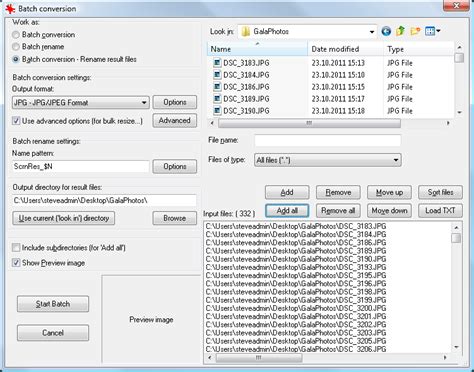Click the Preview image area
The width and height of the screenshot is (474, 372).
click(151, 319)
